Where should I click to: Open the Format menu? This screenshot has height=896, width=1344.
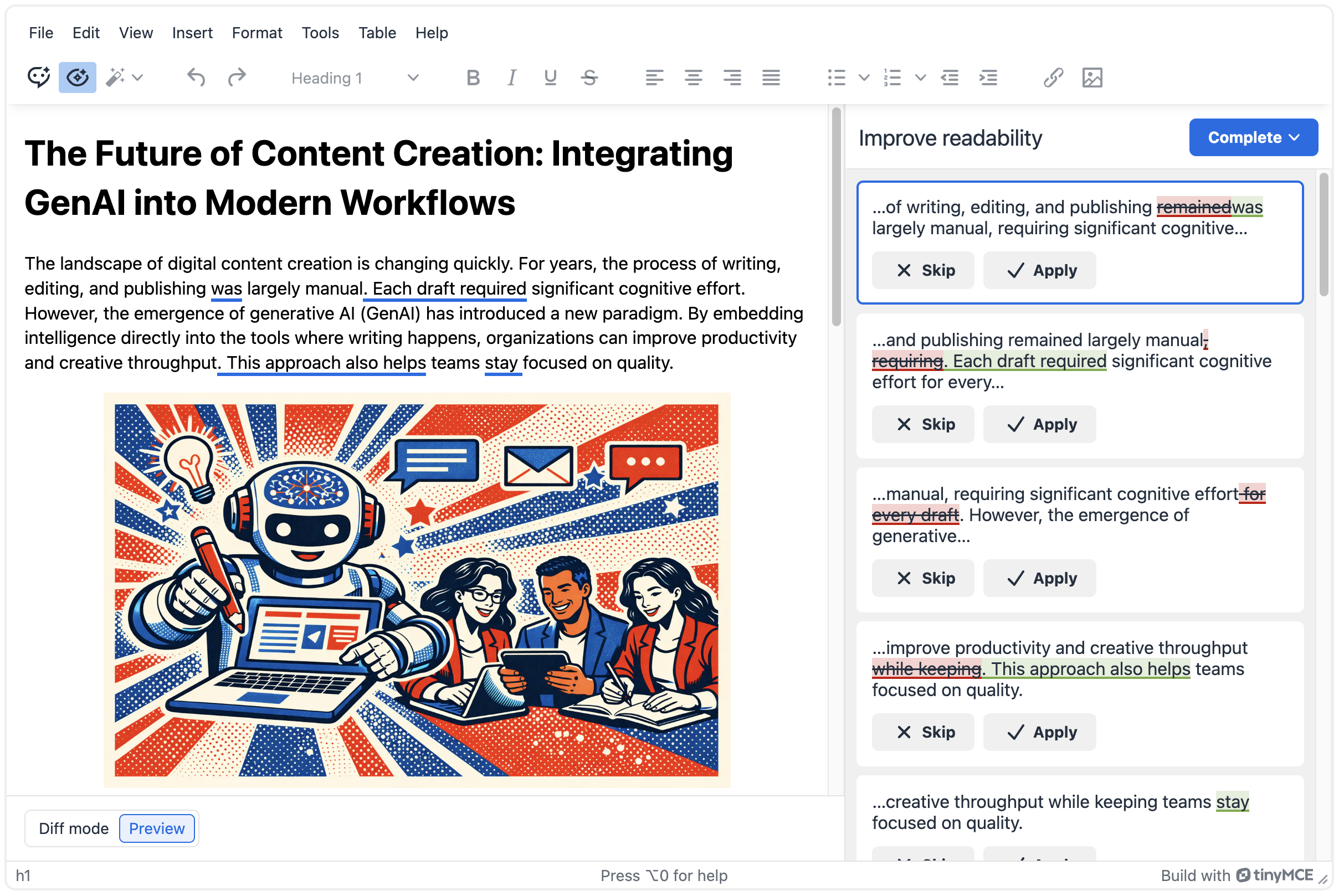tap(257, 33)
